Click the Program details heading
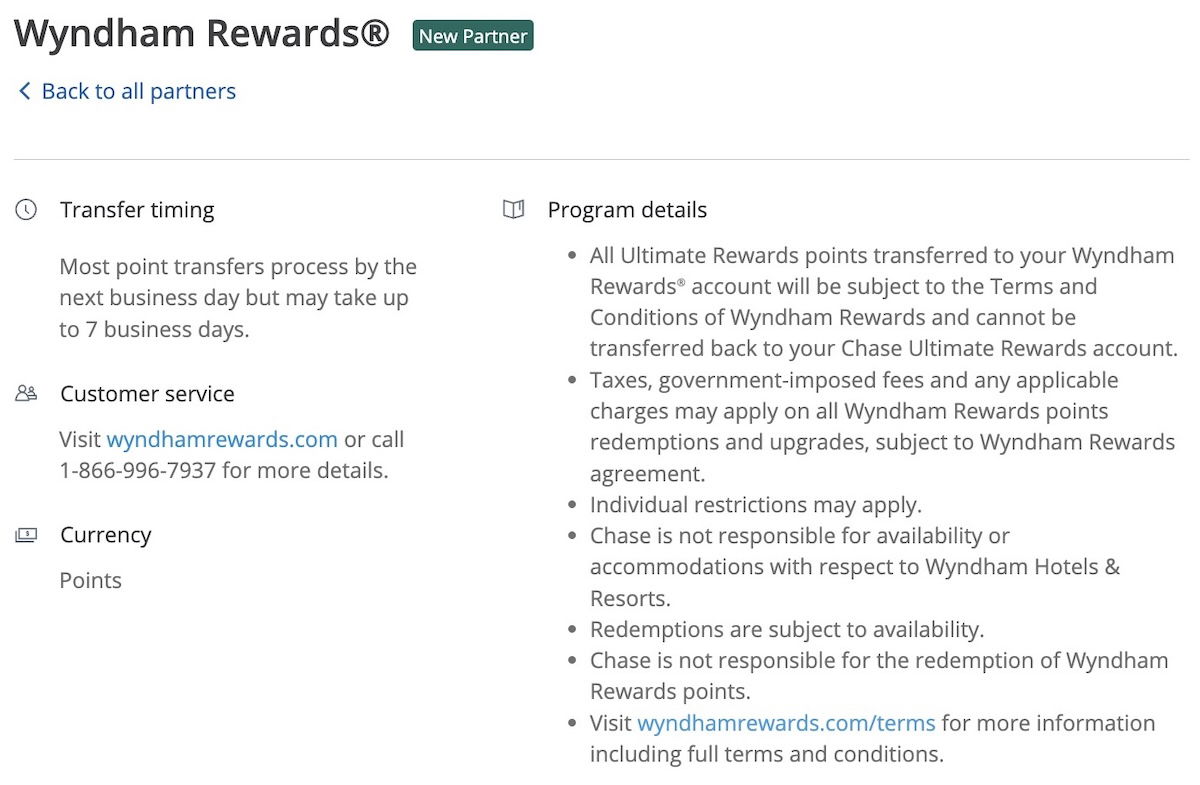Image resolution: width=1200 pixels, height=785 pixels. (627, 210)
